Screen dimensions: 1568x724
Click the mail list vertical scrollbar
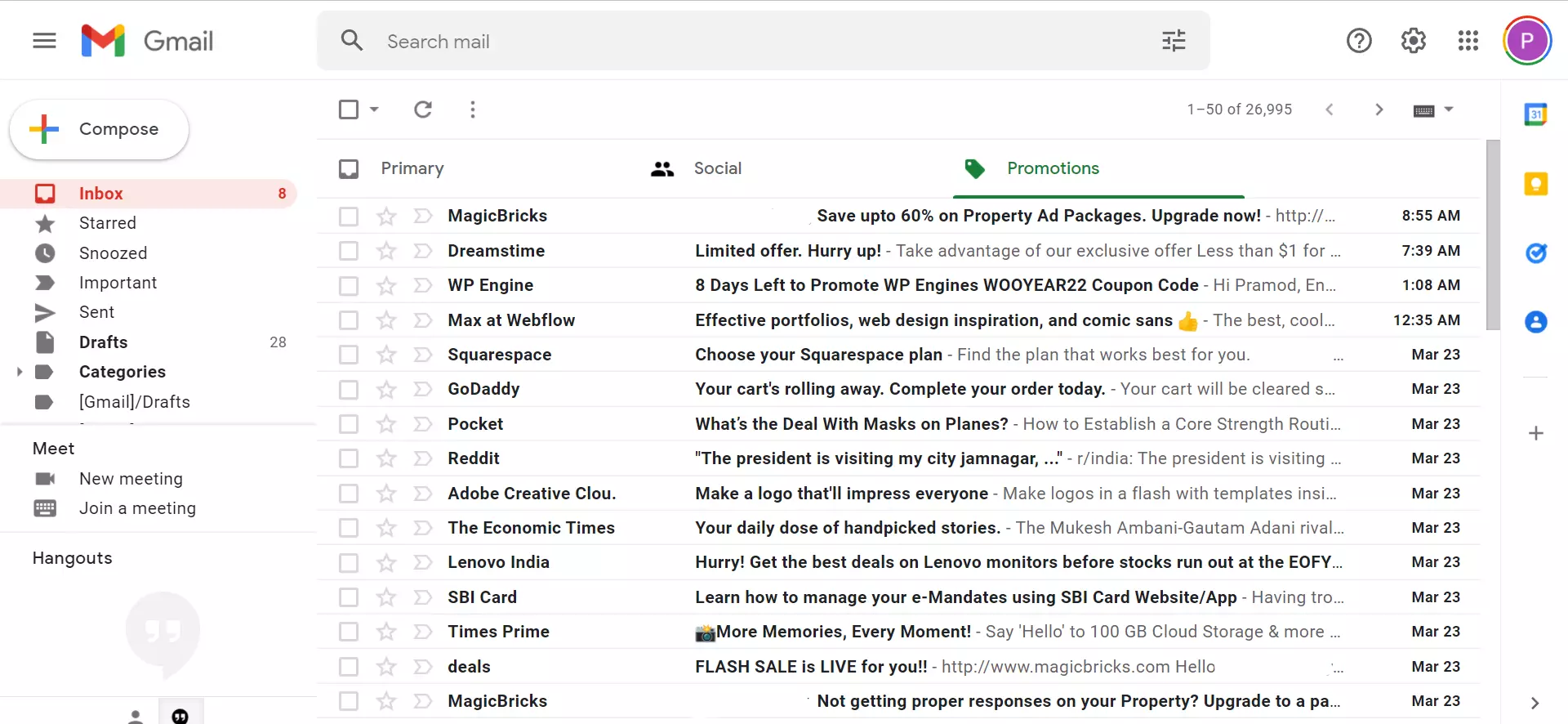click(x=1493, y=235)
